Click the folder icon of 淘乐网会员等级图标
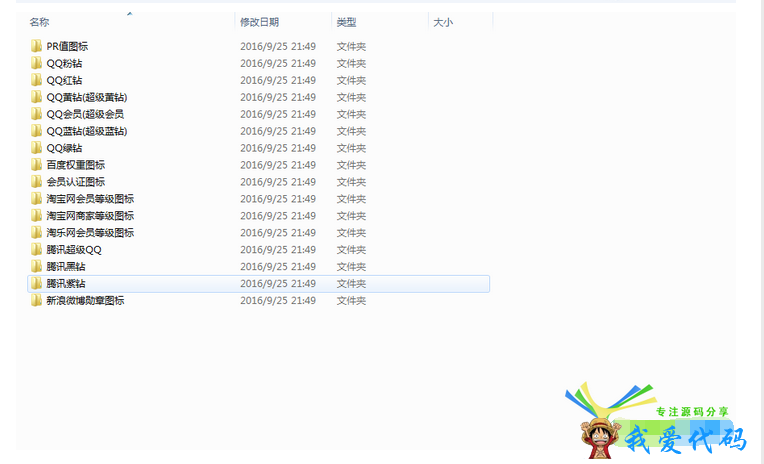 point(36,232)
